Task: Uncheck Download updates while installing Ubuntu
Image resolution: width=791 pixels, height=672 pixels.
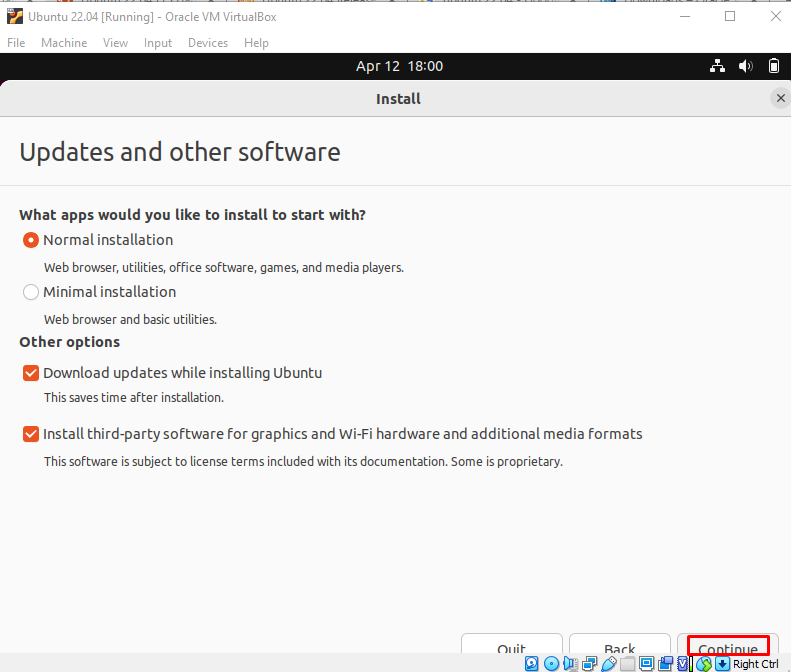Action: tap(31, 373)
